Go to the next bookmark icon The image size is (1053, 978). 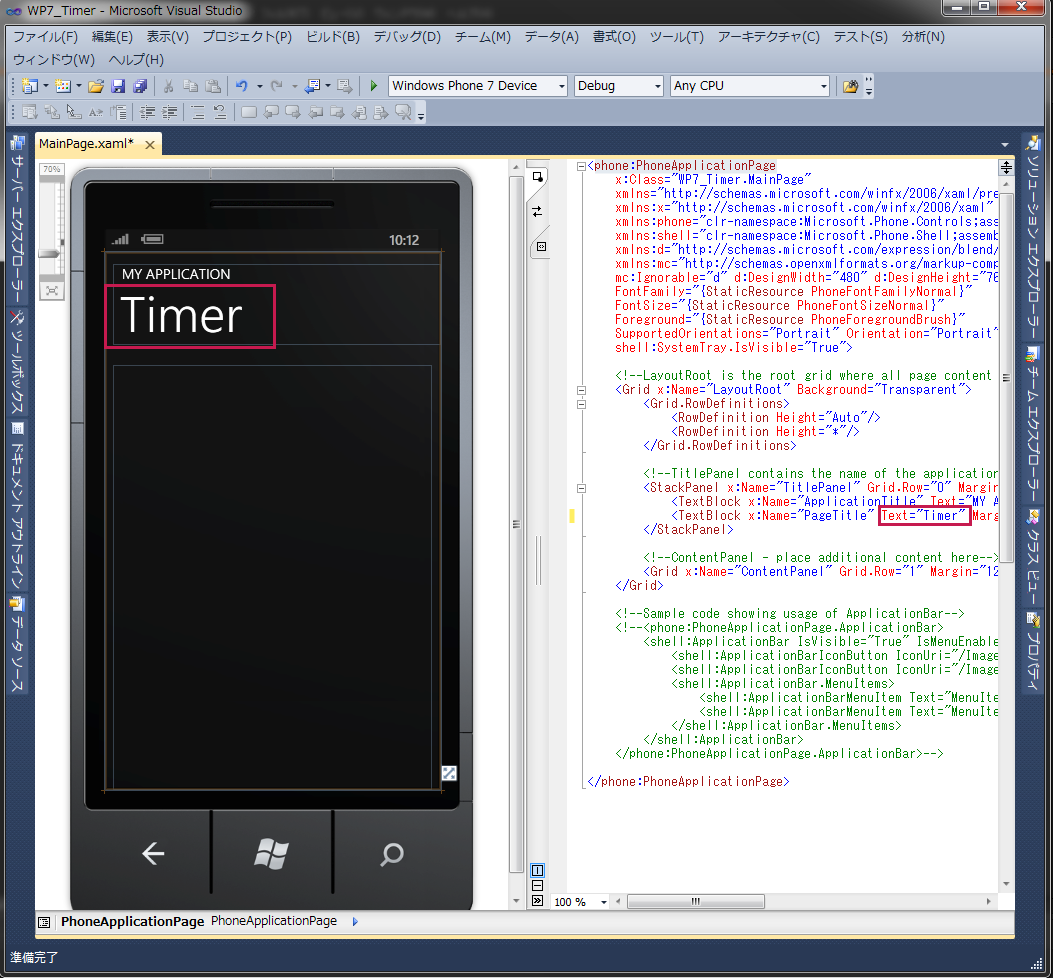[x=293, y=112]
